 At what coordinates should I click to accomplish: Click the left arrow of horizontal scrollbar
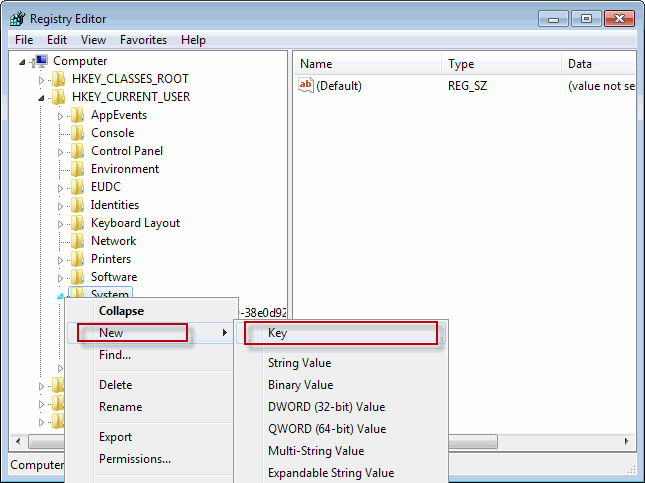pyautogui.click(x=18, y=441)
